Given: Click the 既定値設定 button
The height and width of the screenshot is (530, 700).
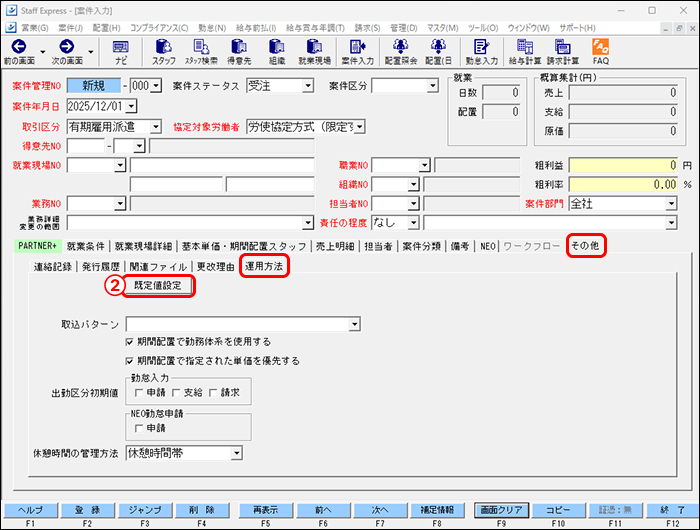Looking at the screenshot, I should point(158,286).
